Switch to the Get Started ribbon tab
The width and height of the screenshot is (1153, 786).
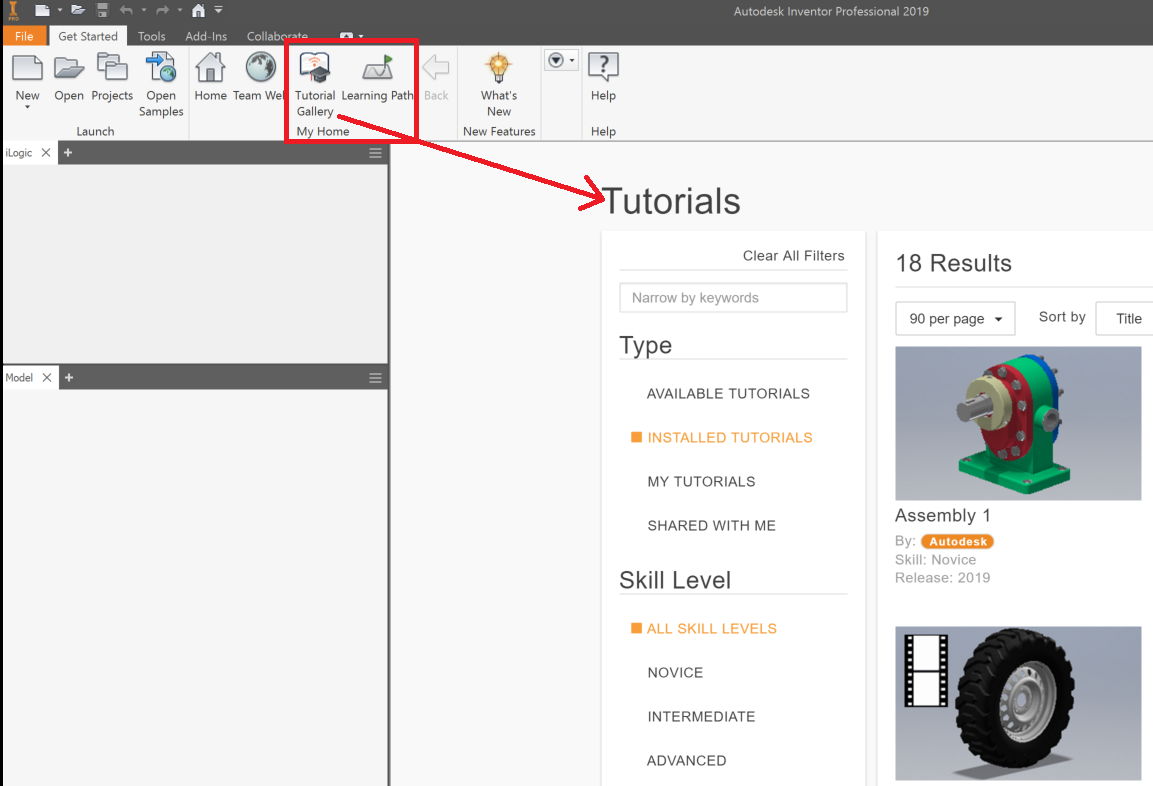click(88, 36)
